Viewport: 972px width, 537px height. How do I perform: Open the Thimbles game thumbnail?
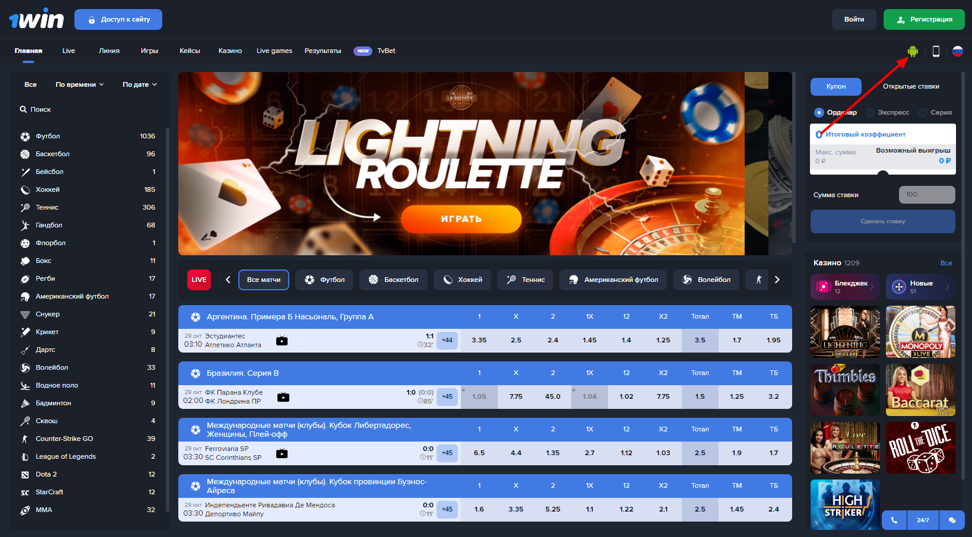coord(845,390)
